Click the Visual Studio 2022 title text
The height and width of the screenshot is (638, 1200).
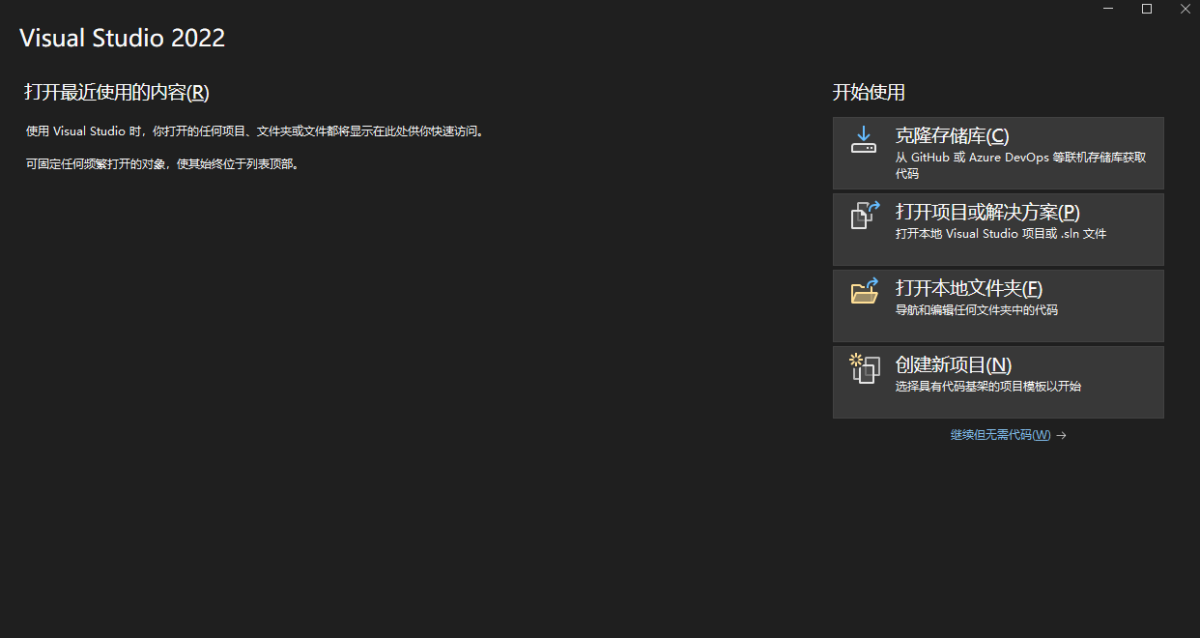(x=122, y=38)
